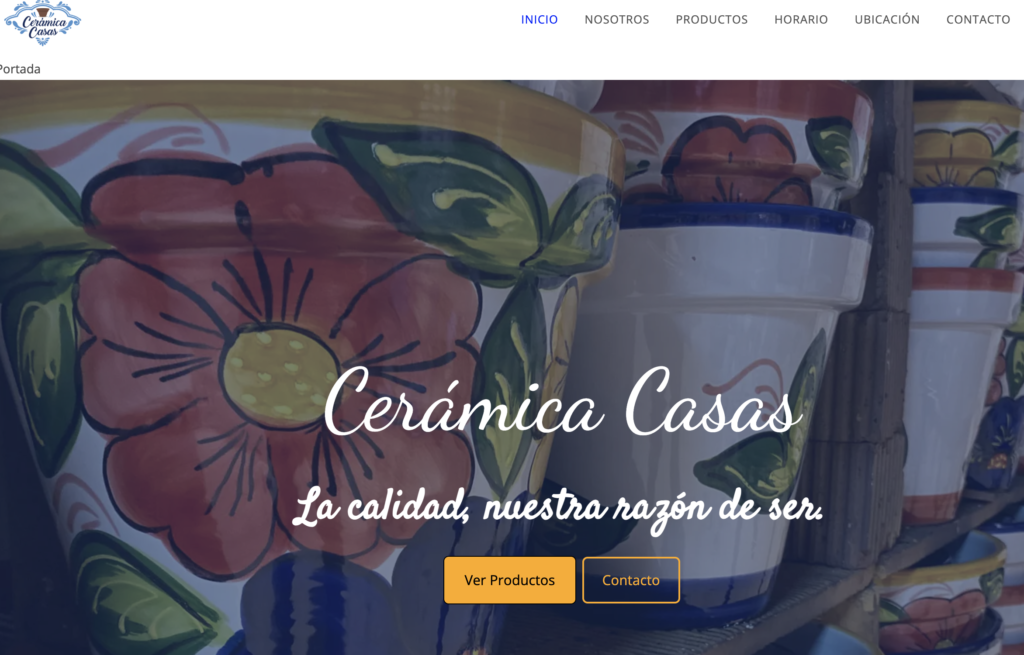Click the yellow Ver Productos button

(x=509, y=580)
